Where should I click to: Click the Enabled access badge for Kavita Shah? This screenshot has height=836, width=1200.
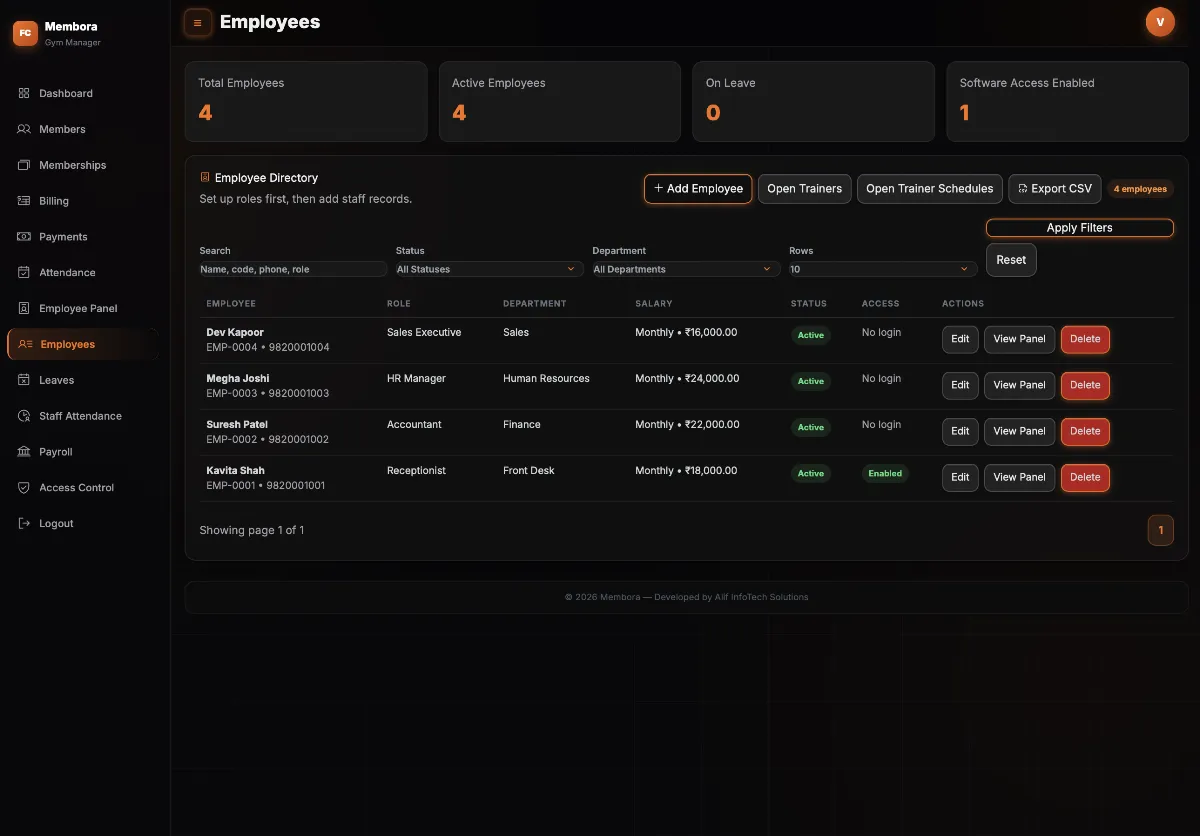885,473
